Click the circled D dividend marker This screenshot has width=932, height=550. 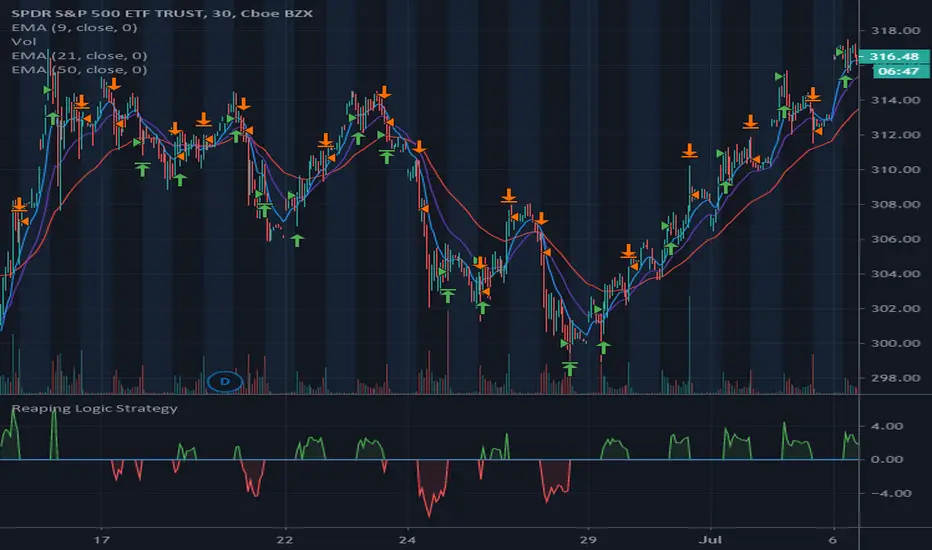(225, 380)
